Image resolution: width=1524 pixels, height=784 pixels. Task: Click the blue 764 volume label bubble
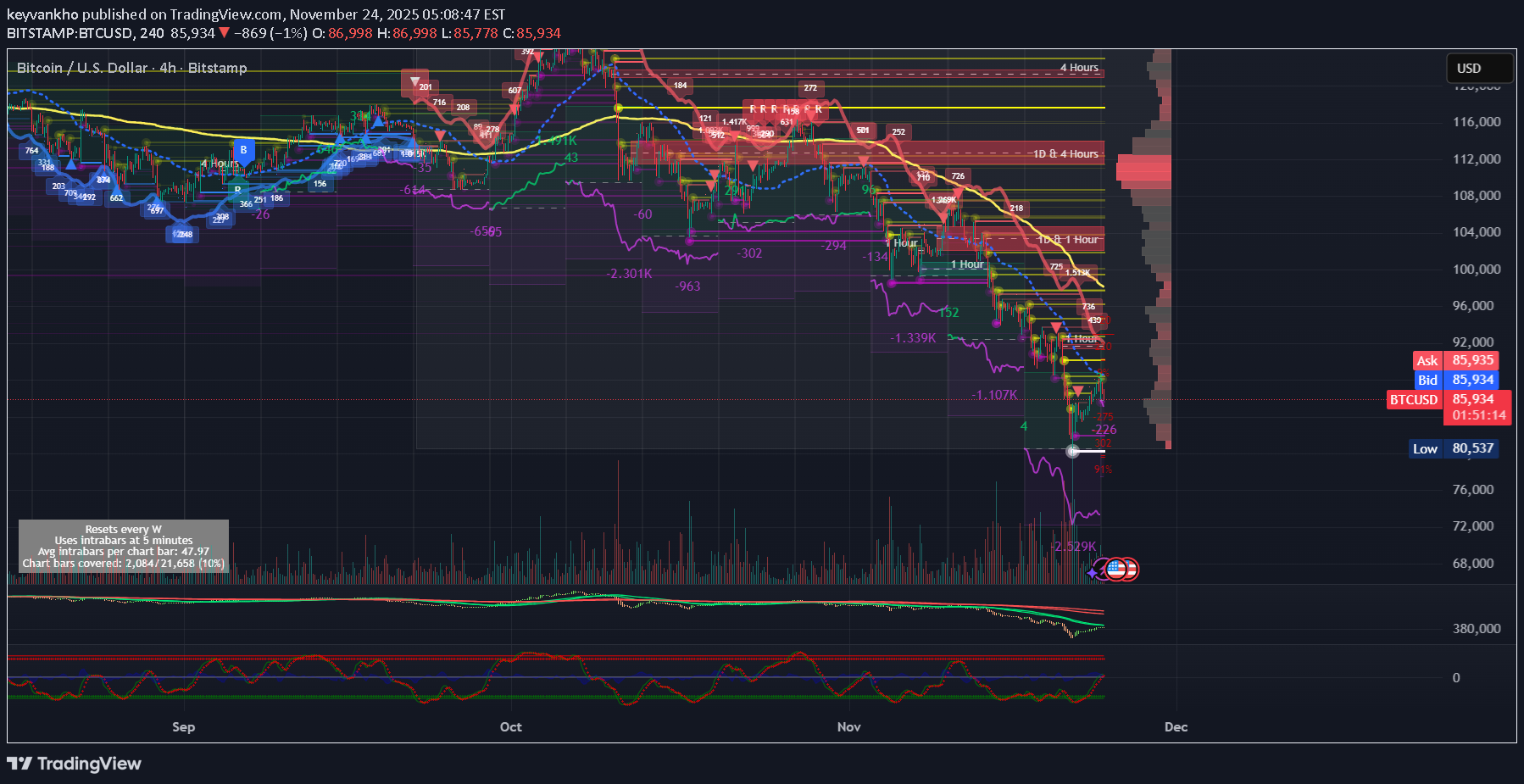click(31, 151)
